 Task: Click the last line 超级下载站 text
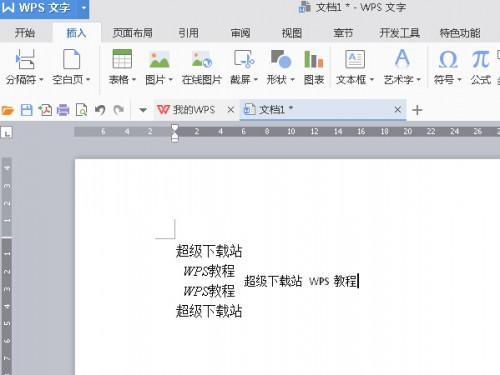click(x=209, y=311)
